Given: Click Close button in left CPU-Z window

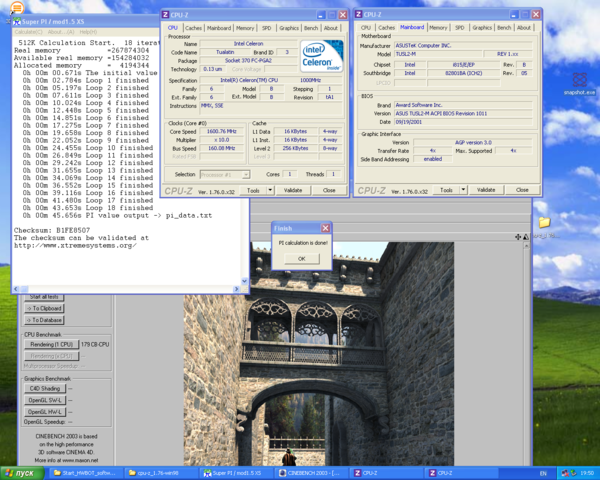Looking at the screenshot, I should [329, 190].
